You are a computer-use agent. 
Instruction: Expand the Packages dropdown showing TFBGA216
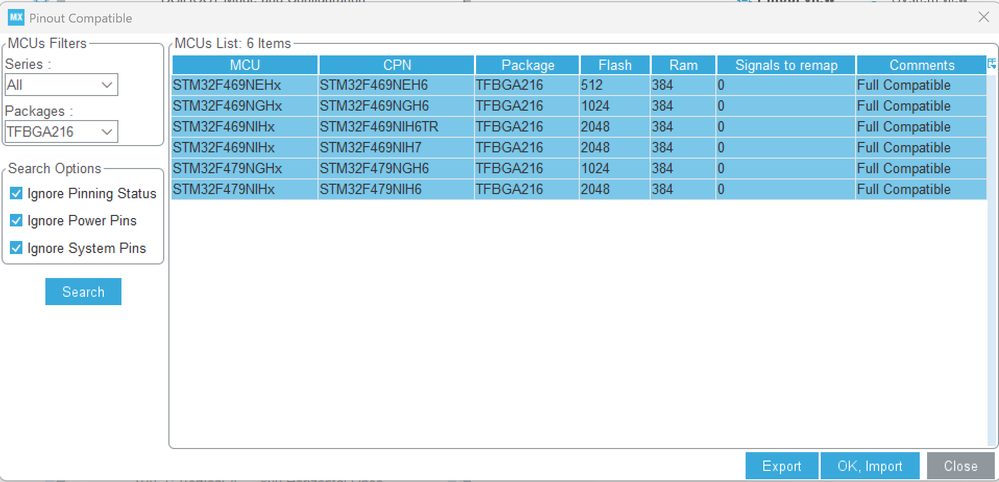tap(61, 132)
